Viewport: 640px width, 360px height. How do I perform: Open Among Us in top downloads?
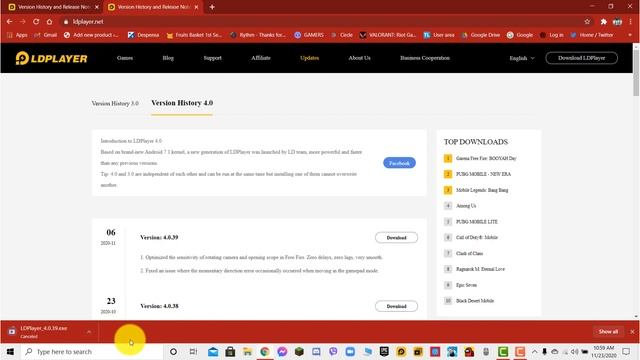466,206
